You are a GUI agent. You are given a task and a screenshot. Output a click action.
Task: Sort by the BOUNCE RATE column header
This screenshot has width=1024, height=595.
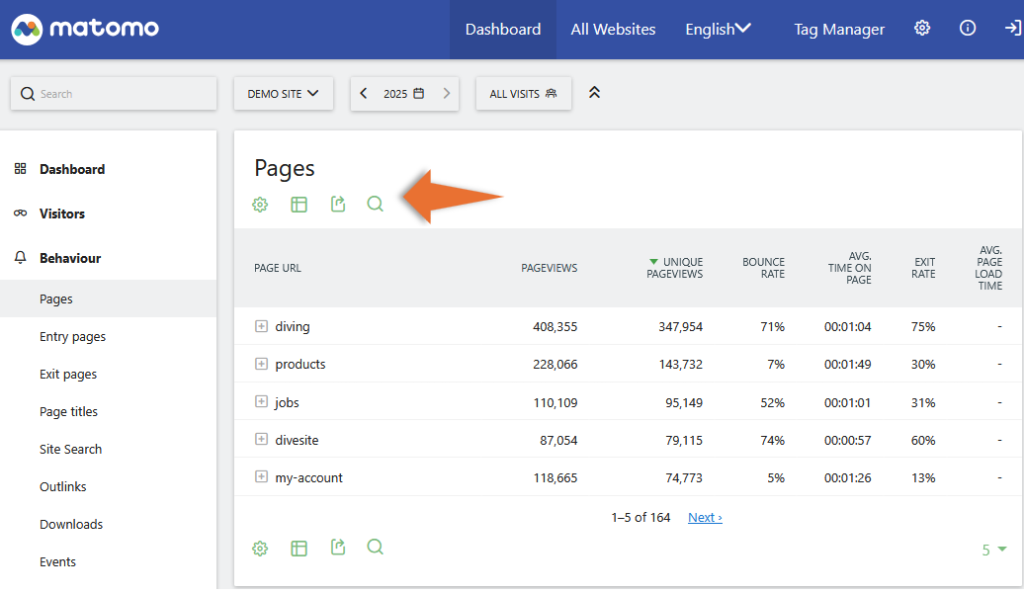763,268
